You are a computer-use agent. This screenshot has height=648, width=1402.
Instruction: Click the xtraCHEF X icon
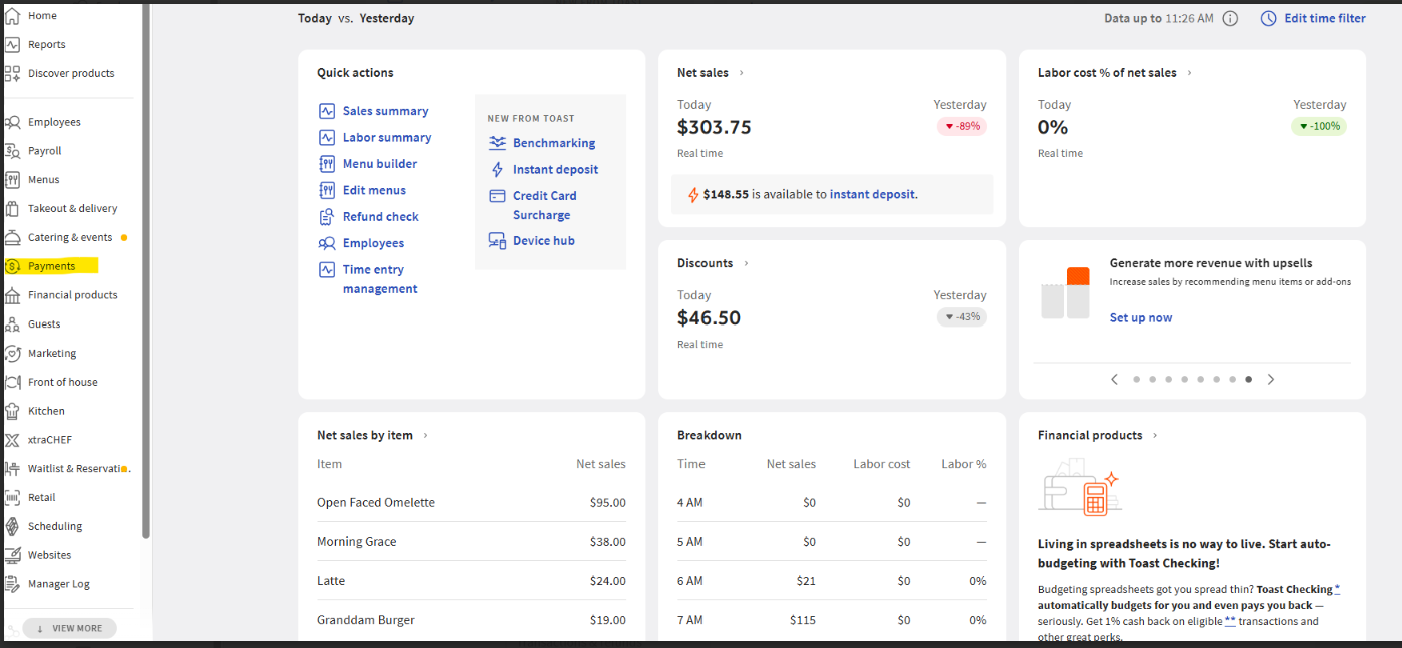(x=13, y=440)
